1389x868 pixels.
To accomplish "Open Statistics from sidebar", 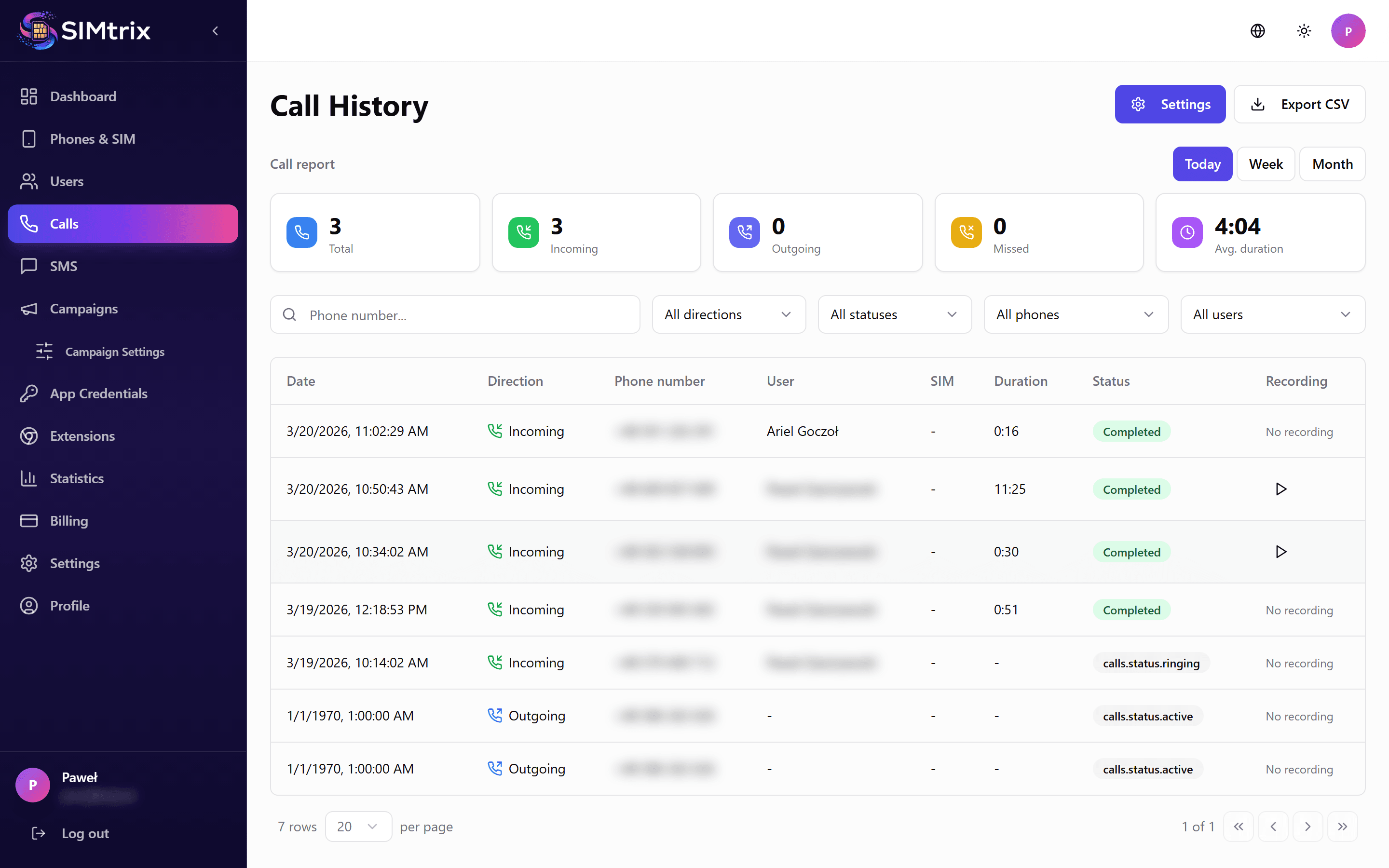I will pyautogui.click(x=76, y=478).
